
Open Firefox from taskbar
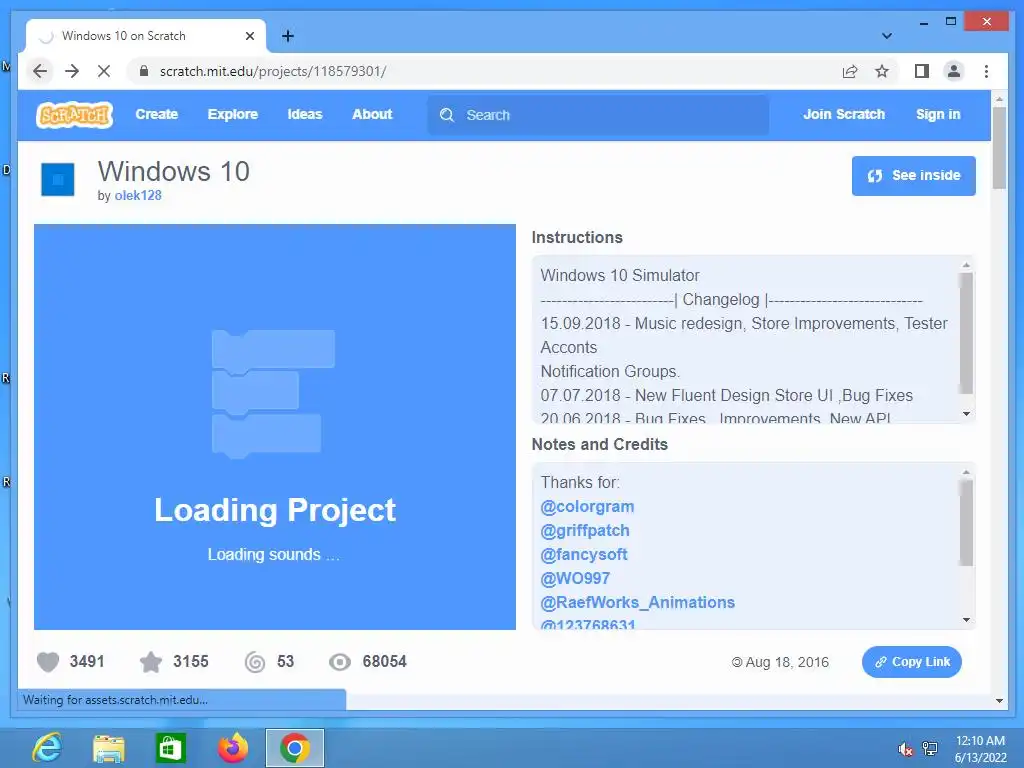[232, 748]
